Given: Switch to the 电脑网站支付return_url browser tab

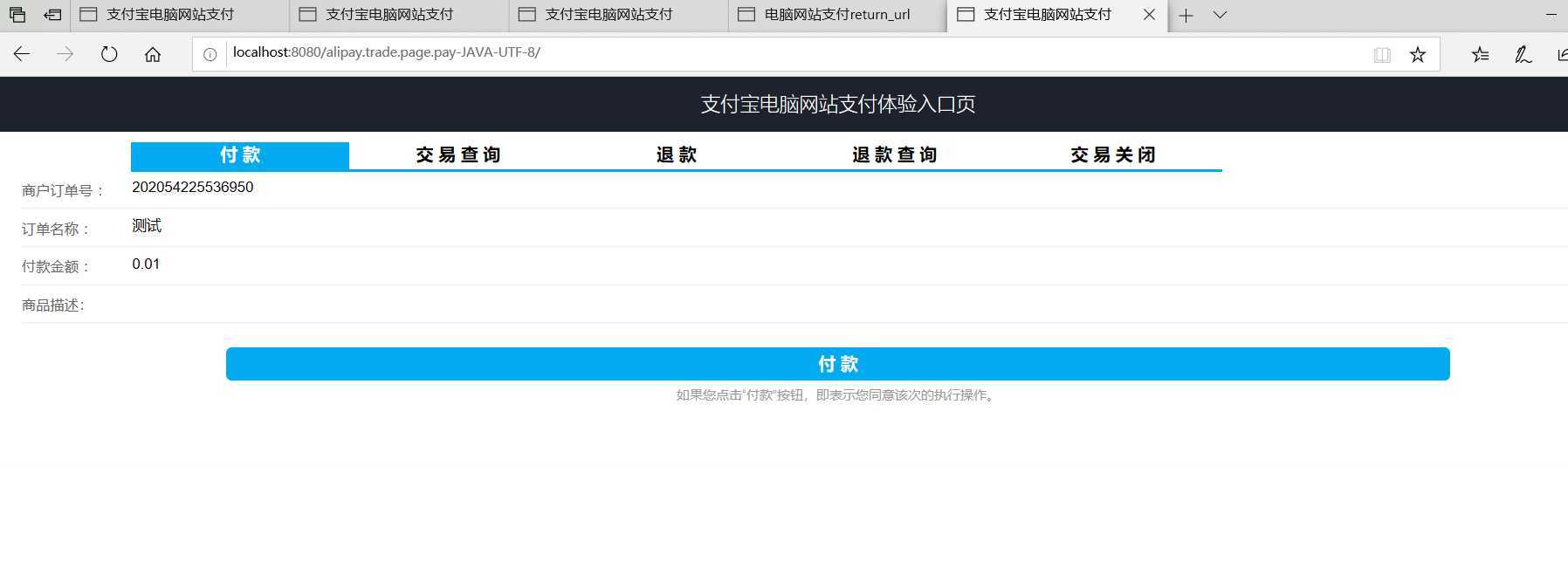Looking at the screenshot, I should [x=837, y=15].
